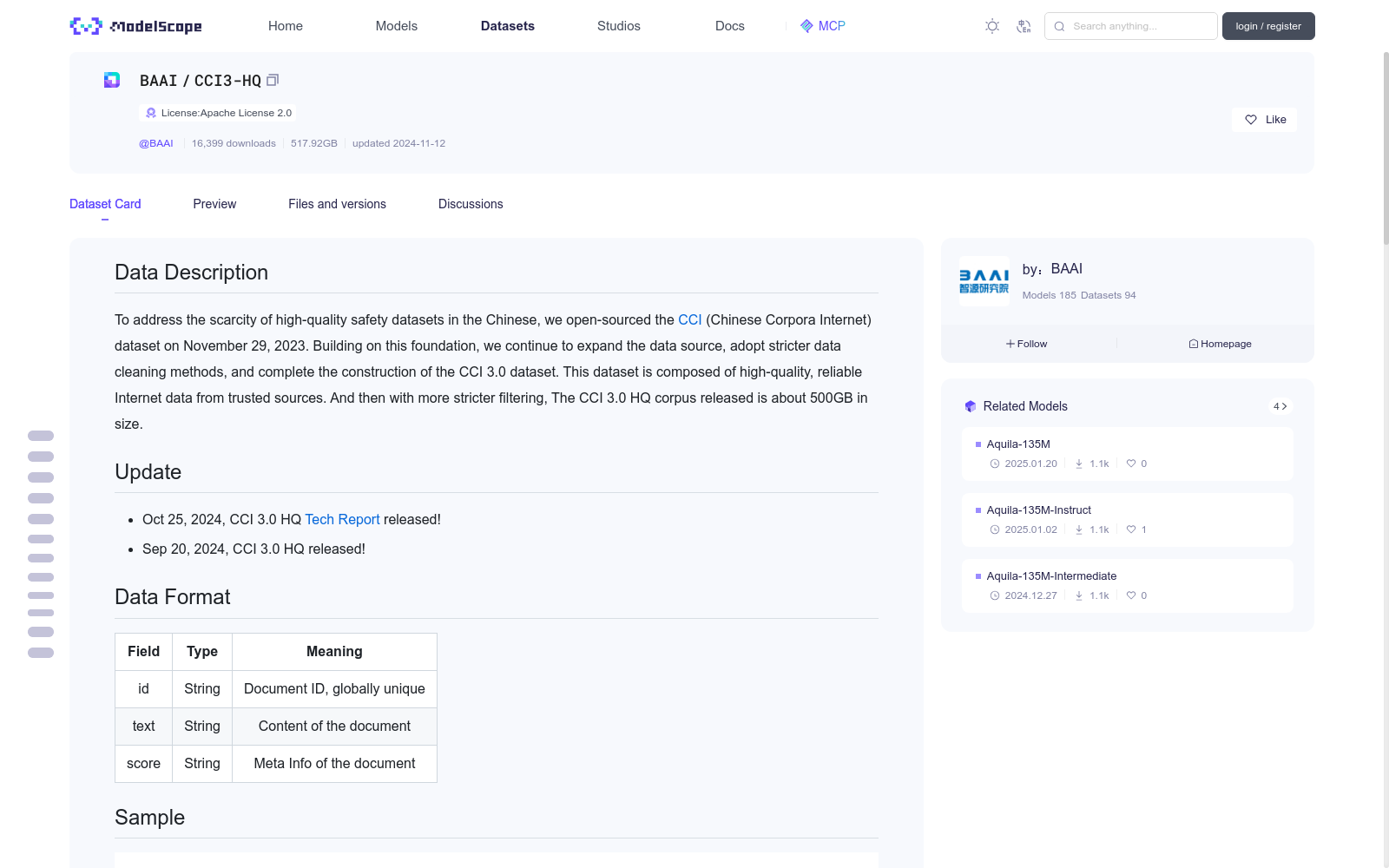Click the ModelScope logo

pyautogui.click(x=135, y=26)
